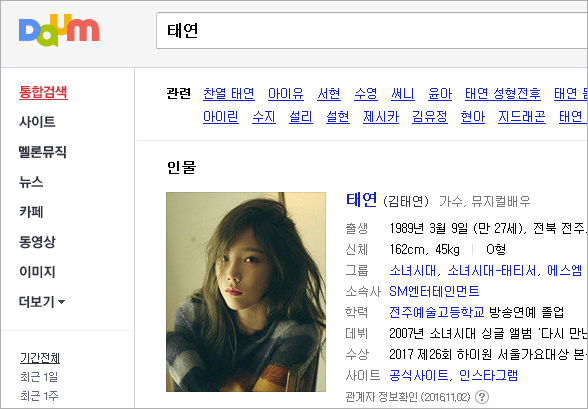Select the 기간전체 period filter
This screenshot has width=588, height=409.
coord(40,358)
